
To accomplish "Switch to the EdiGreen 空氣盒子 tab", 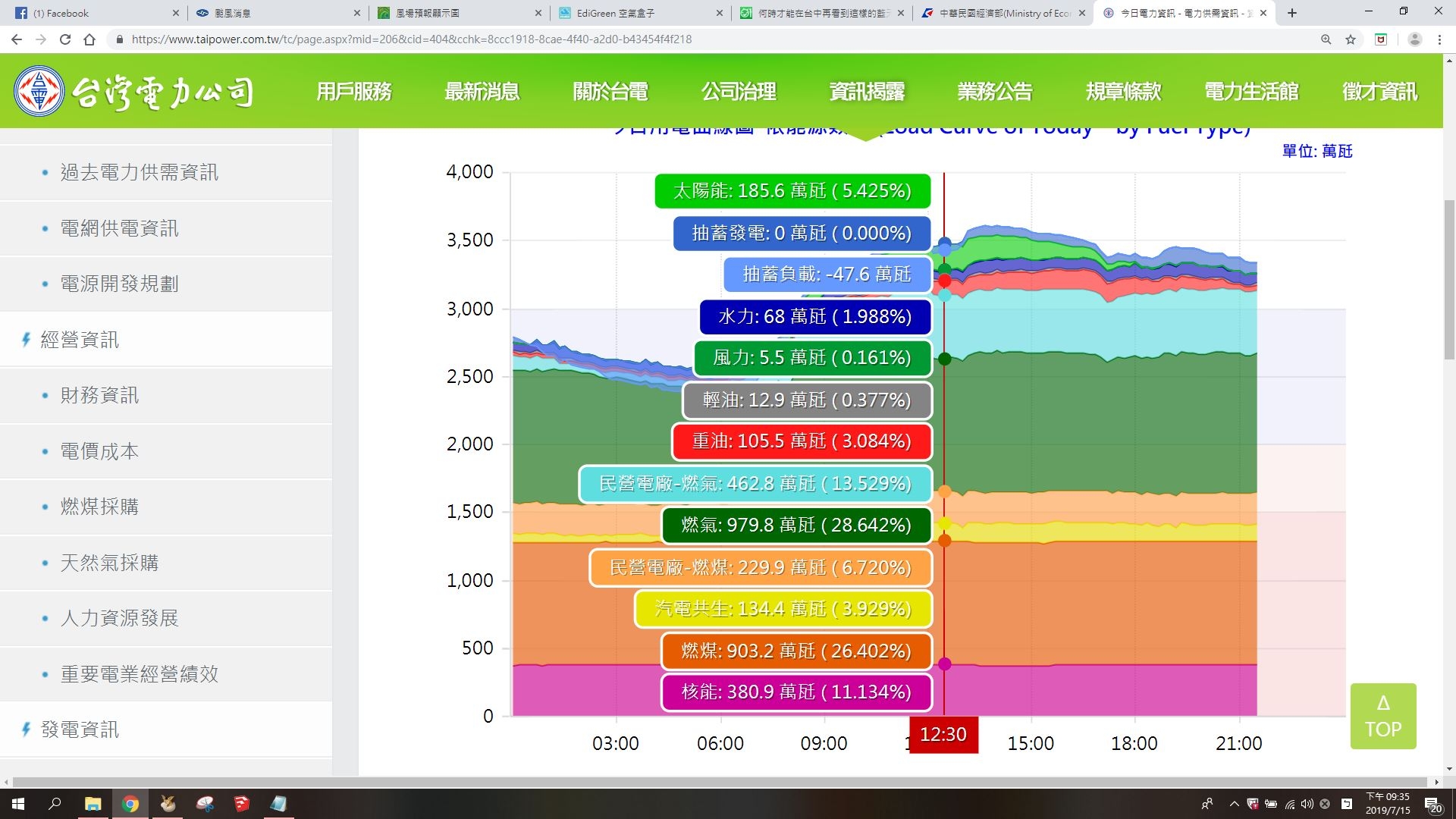I will [641, 13].
